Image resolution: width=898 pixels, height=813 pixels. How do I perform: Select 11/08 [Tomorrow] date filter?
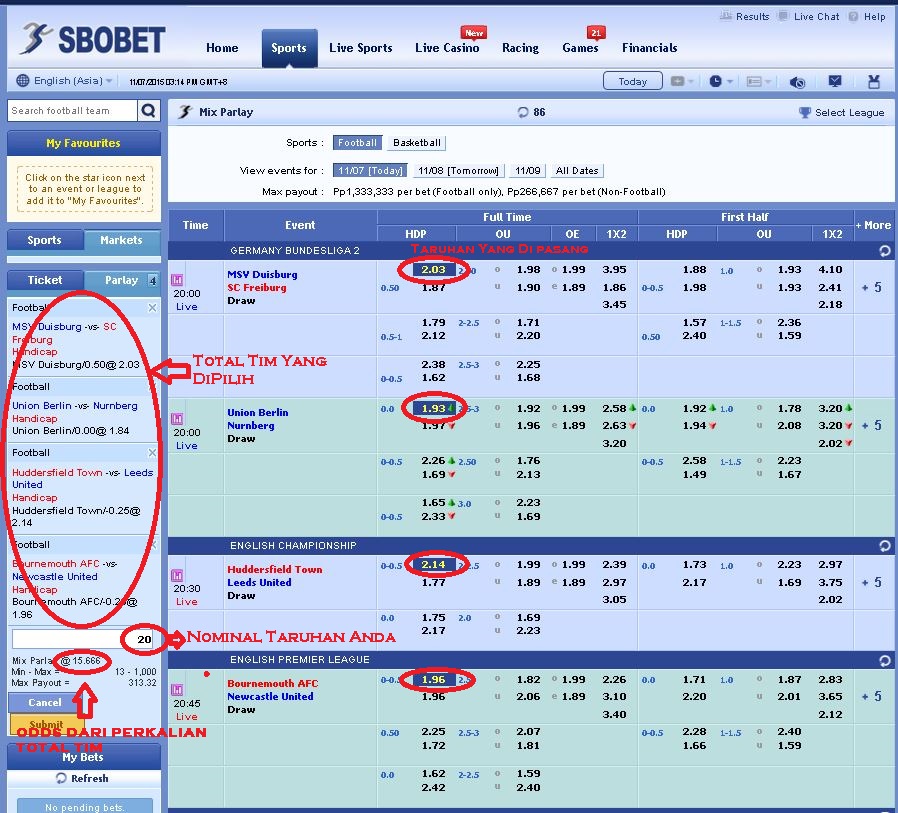[458, 171]
